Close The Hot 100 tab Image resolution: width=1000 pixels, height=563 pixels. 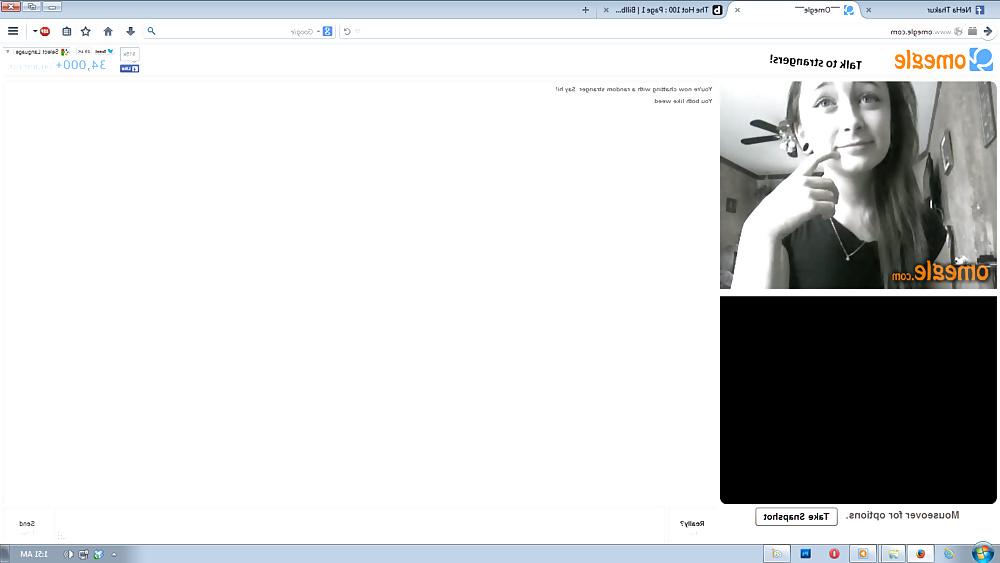pos(606,10)
